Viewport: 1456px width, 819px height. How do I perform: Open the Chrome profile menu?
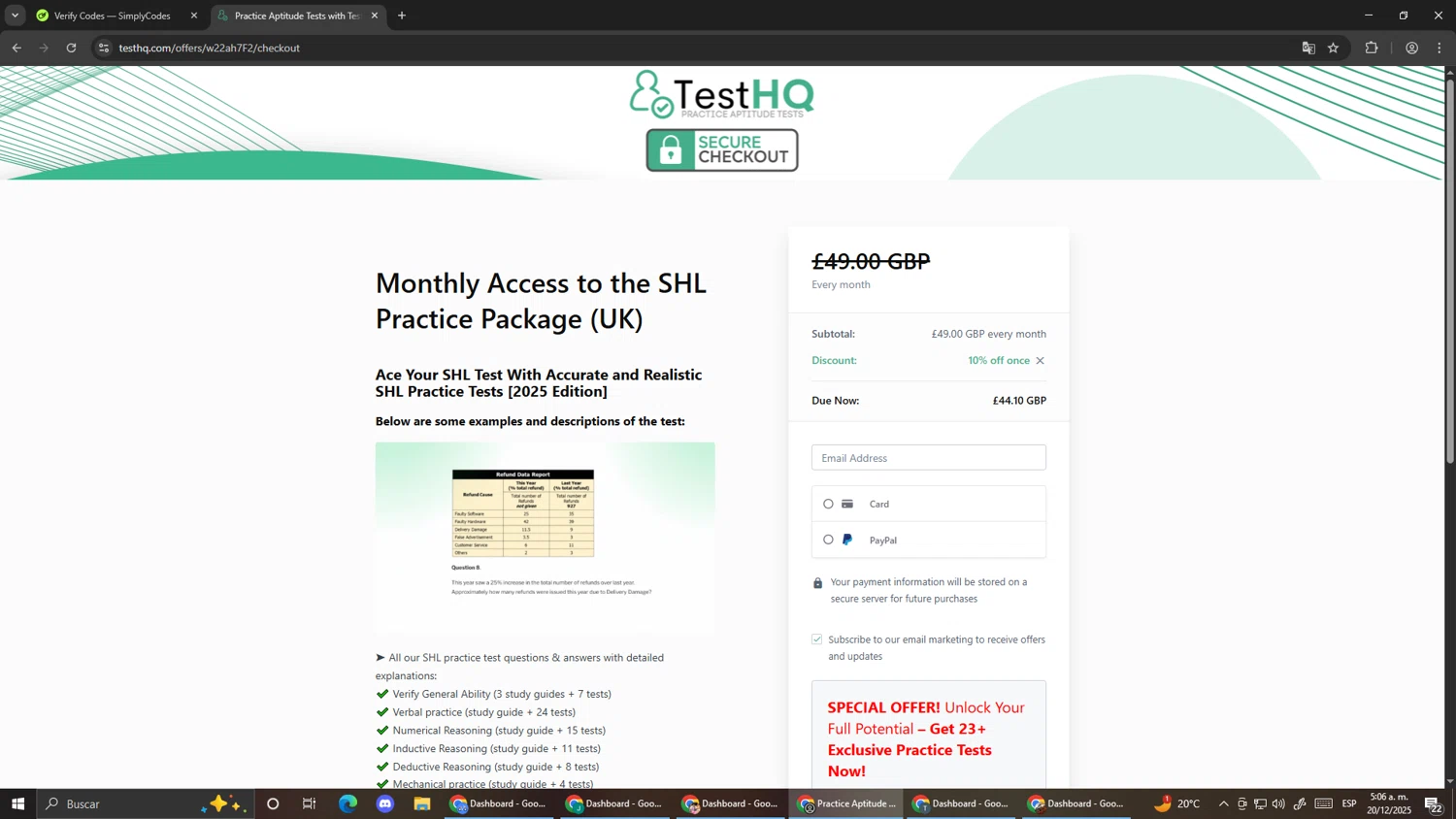click(x=1412, y=48)
